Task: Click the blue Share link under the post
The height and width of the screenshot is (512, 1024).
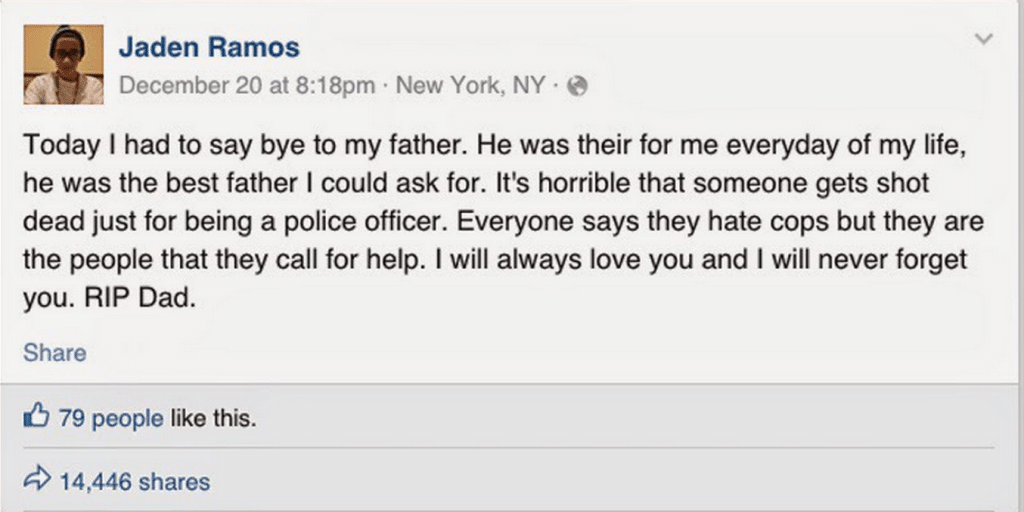Action: tap(55, 353)
